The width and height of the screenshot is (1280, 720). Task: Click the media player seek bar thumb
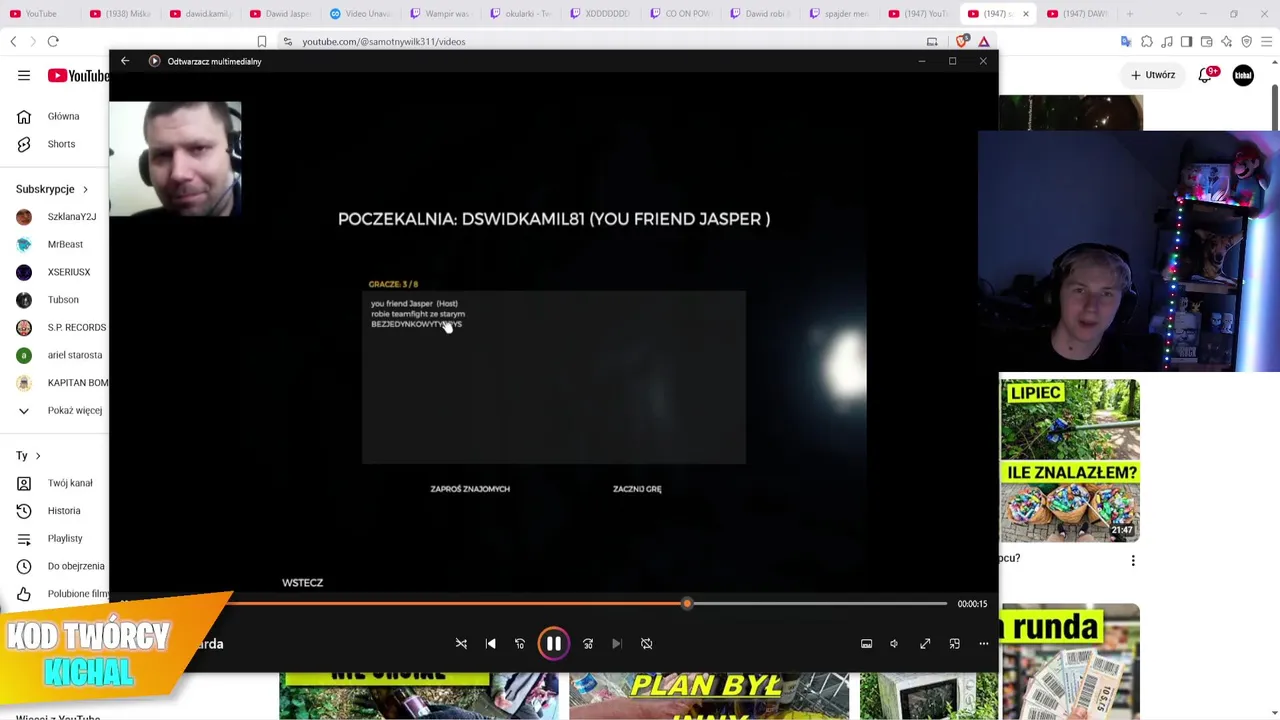(x=687, y=603)
